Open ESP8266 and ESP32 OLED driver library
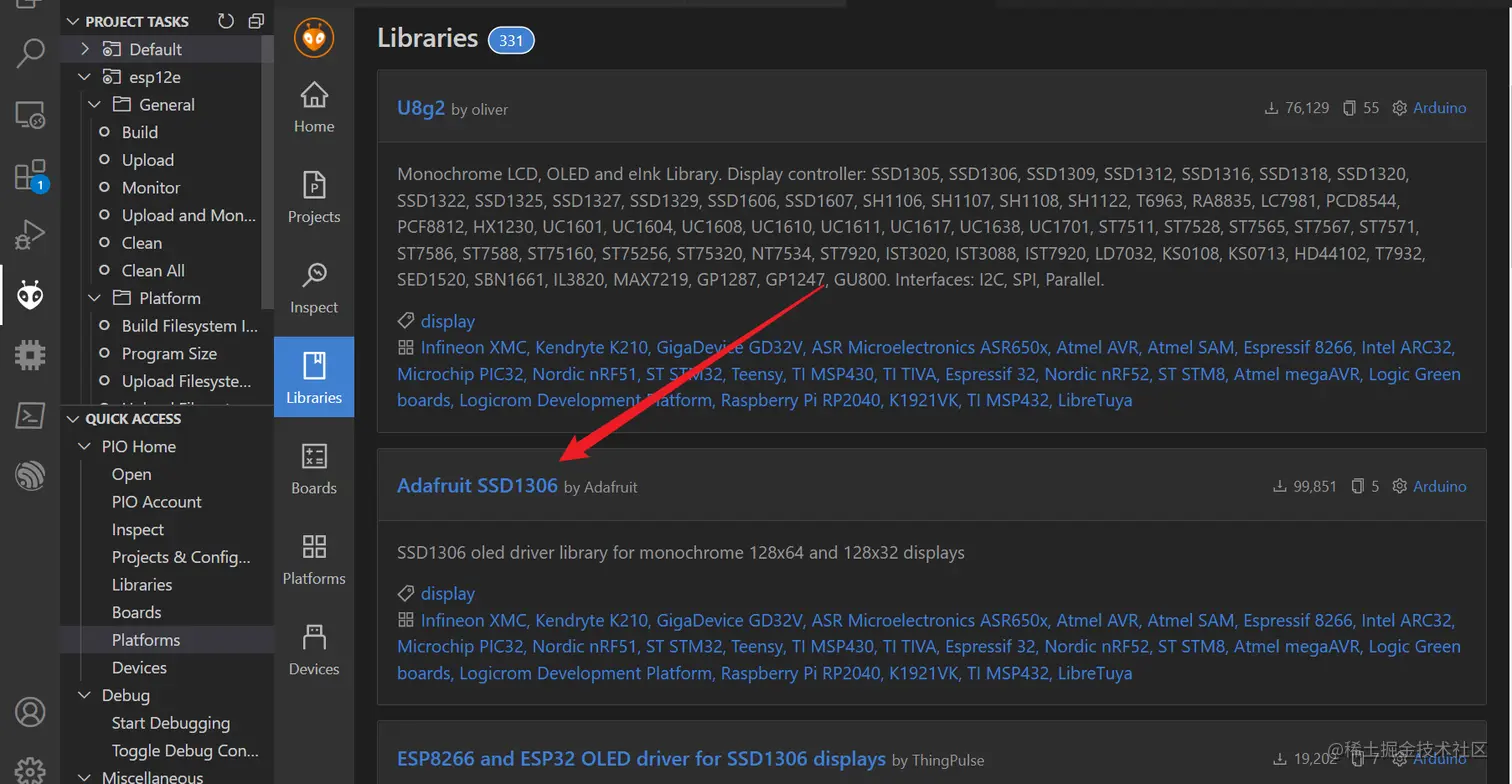This screenshot has height=784, width=1512. pos(641,758)
